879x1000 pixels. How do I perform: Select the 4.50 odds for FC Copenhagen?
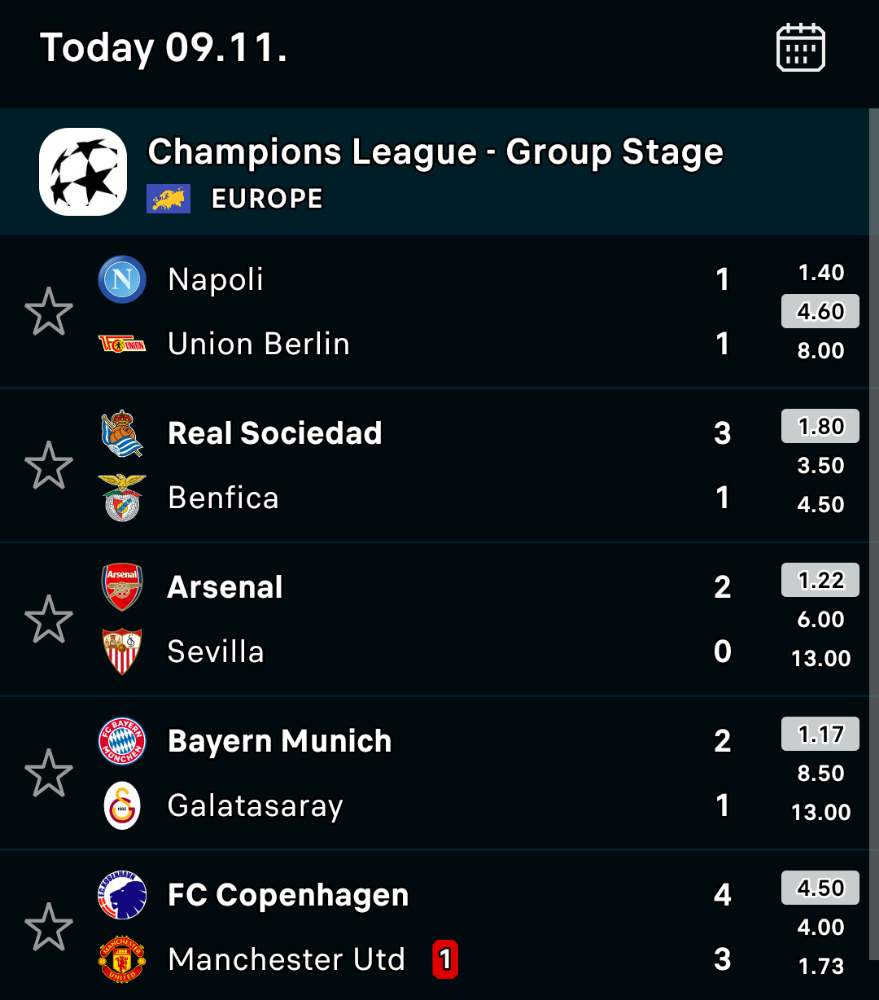(820, 888)
